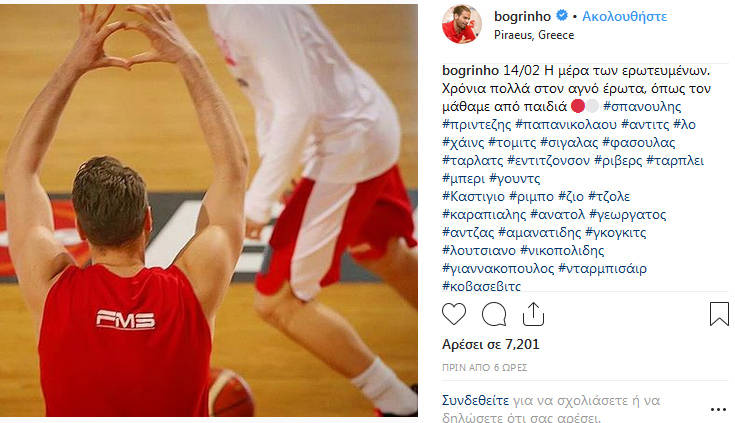Click the #σπανουλης hashtag
Screen dimensions: 735x423
(x=642, y=106)
